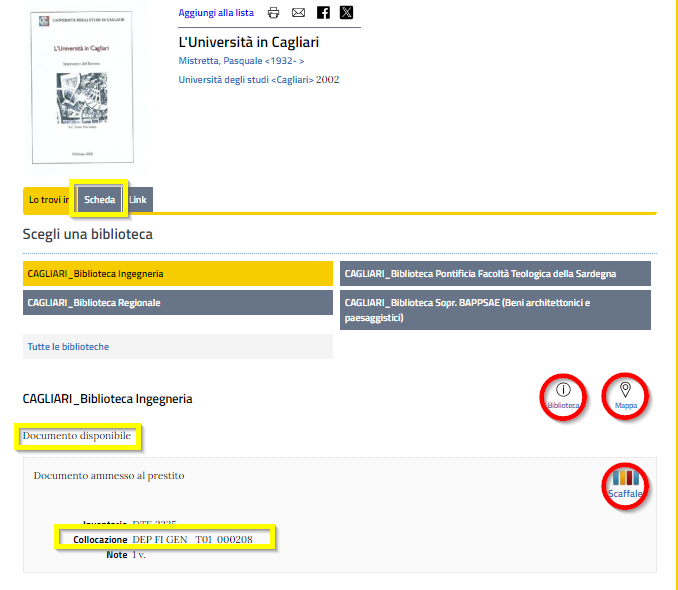Select CAGLIARI_Biblioteca Ingegneria library
678x590 pixels.
click(x=177, y=273)
